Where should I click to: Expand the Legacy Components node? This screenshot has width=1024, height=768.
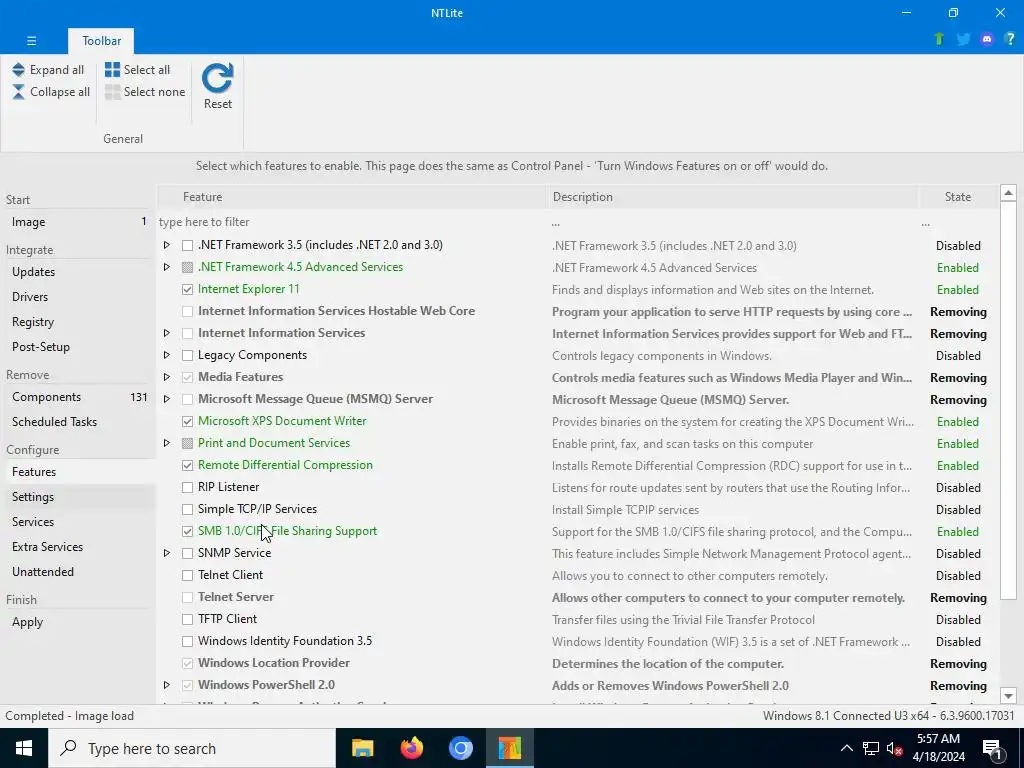point(167,355)
